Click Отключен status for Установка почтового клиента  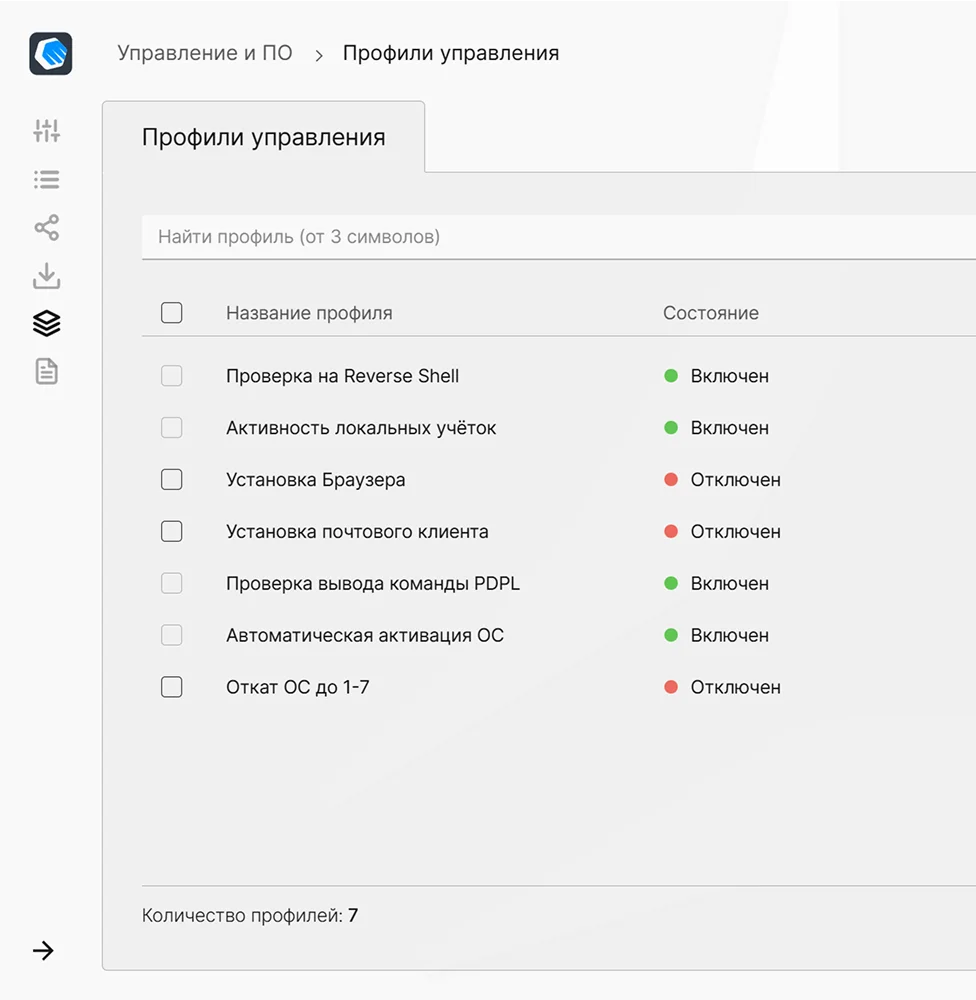(722, 531)
